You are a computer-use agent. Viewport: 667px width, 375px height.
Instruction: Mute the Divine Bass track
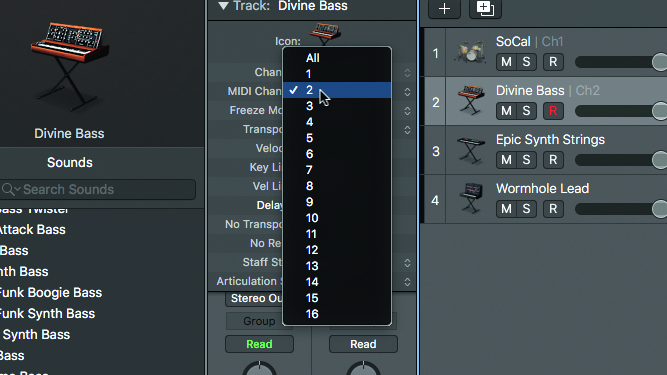click(x=506, y=111)
